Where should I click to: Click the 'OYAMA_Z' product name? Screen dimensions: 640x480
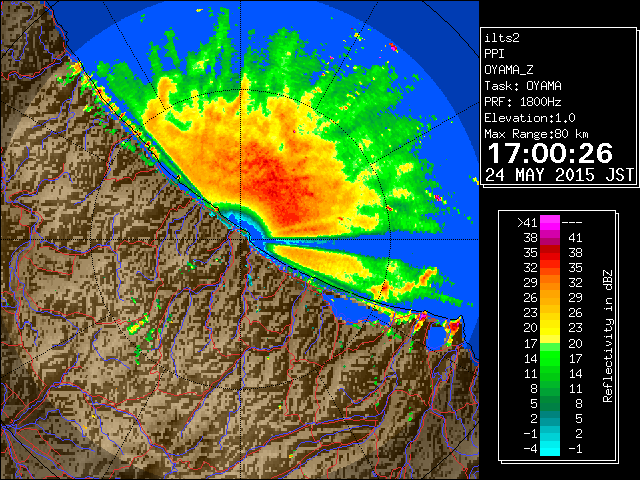[x=509, y=70]
